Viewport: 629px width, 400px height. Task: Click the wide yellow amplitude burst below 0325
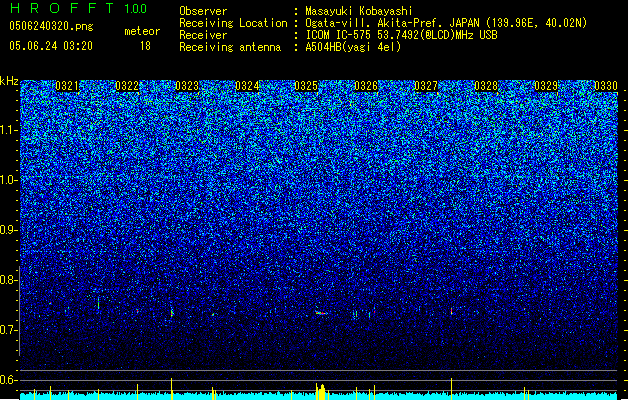coord(321,392)
